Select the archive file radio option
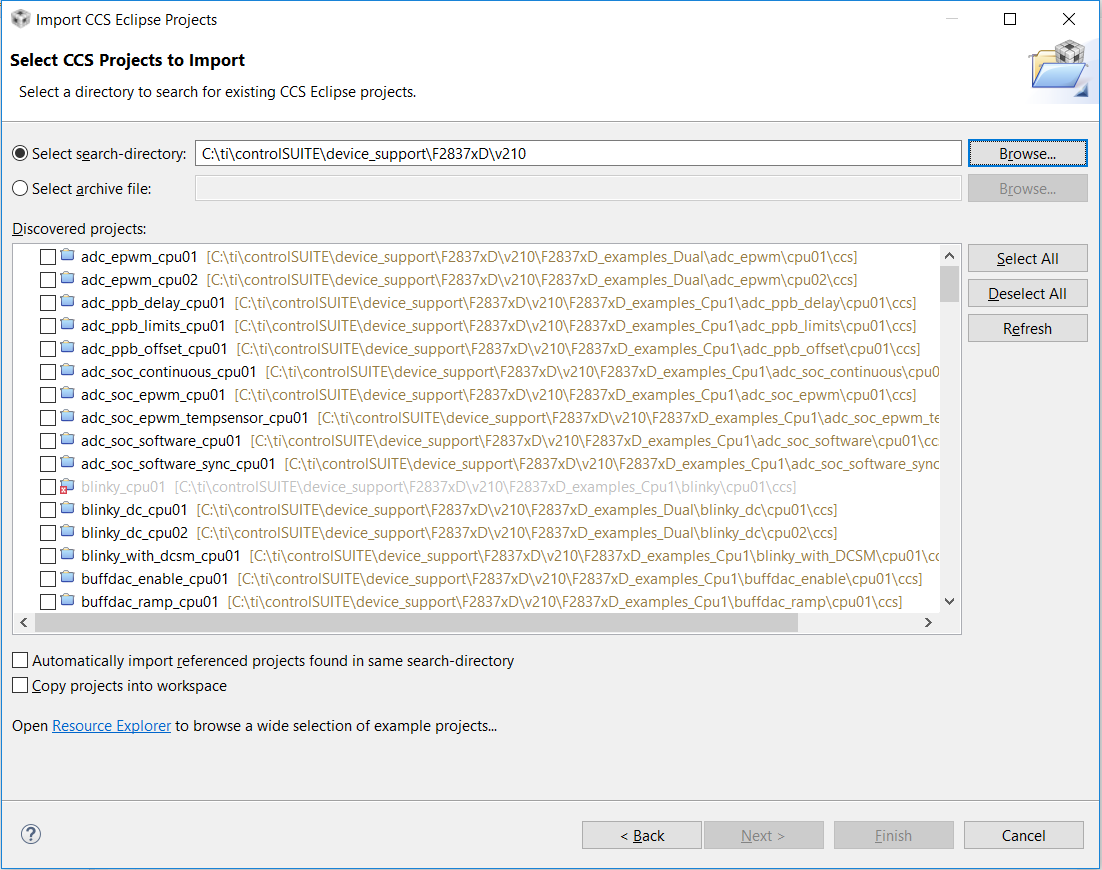This screenshot has height=870, width=1102. [x=20, y=188]
